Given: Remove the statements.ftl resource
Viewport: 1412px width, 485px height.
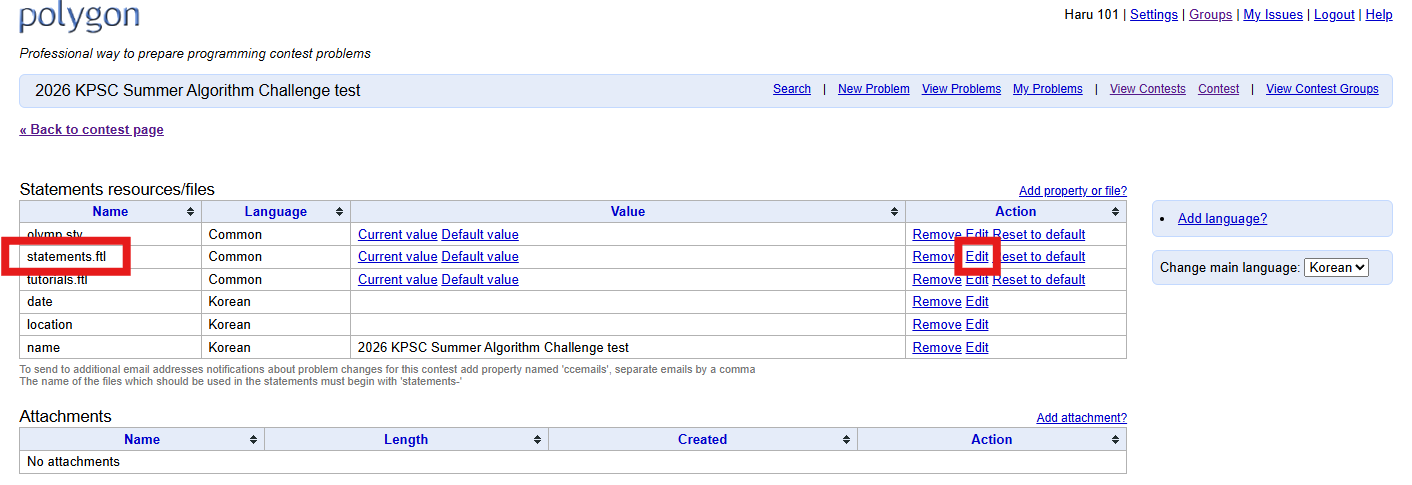Looking at the screenshot, I should (937, 257).
